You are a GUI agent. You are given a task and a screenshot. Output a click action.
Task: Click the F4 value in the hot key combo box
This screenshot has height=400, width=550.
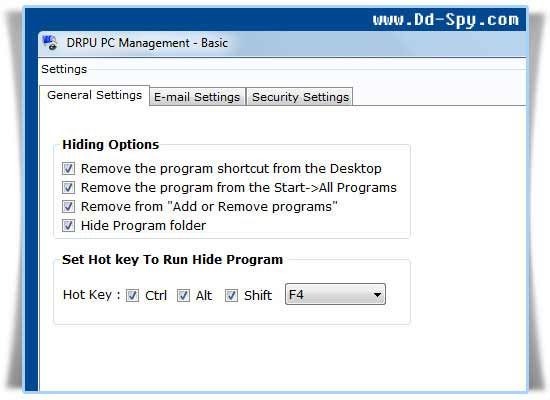pos(296,295)
